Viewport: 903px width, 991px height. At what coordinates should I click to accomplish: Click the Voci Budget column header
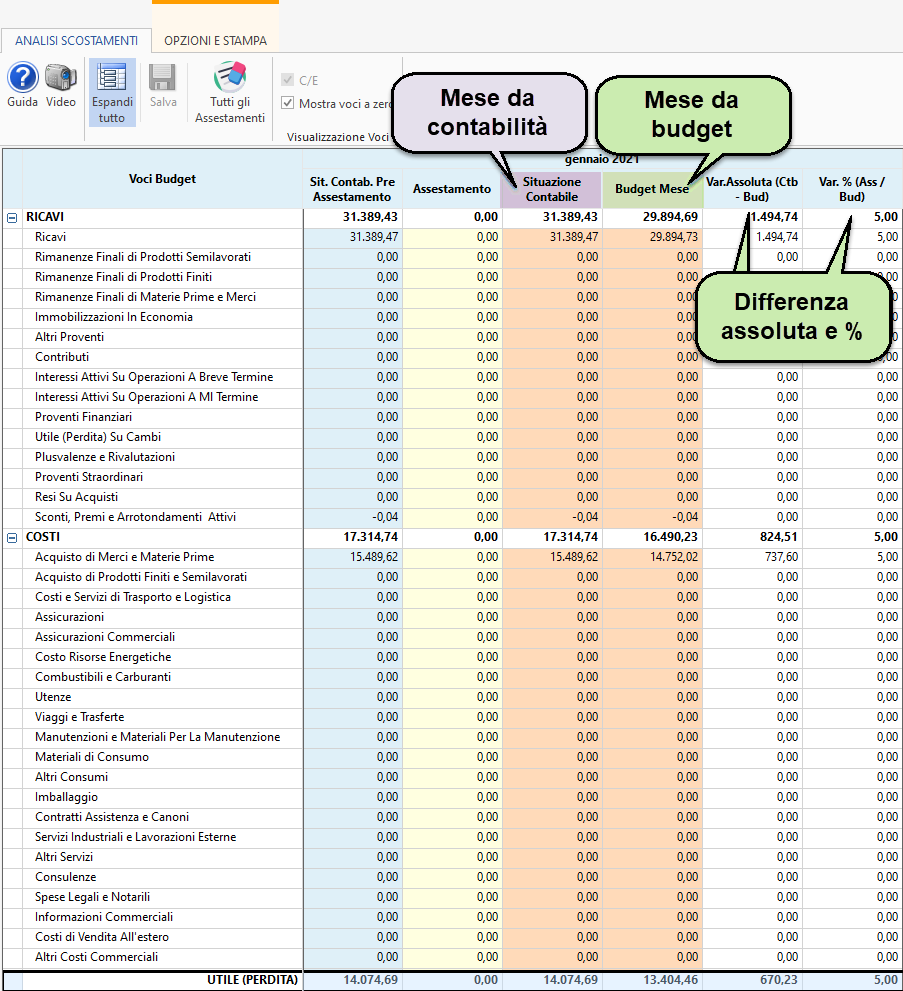pos(162,179)
